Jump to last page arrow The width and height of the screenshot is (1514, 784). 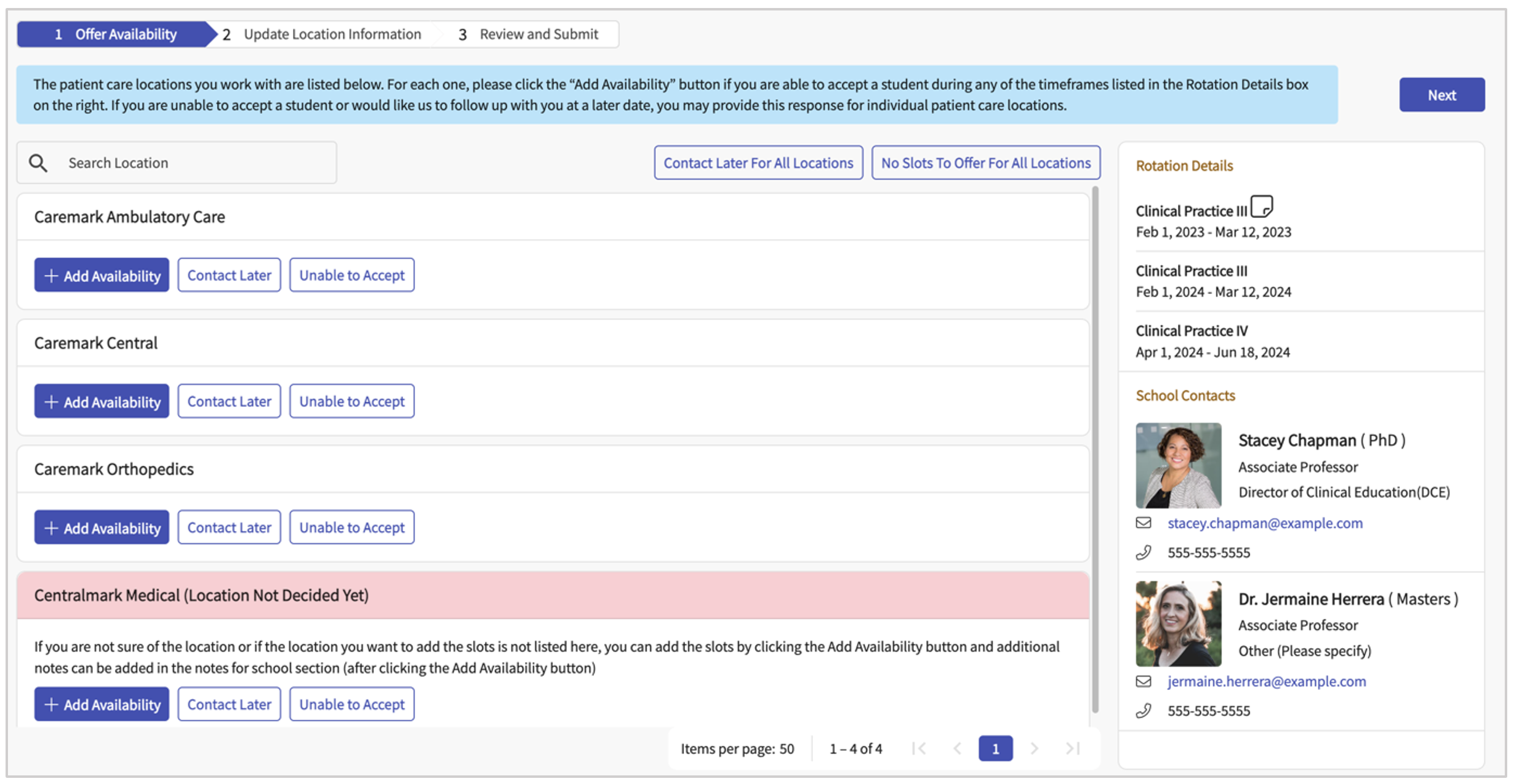point(1073,748)
